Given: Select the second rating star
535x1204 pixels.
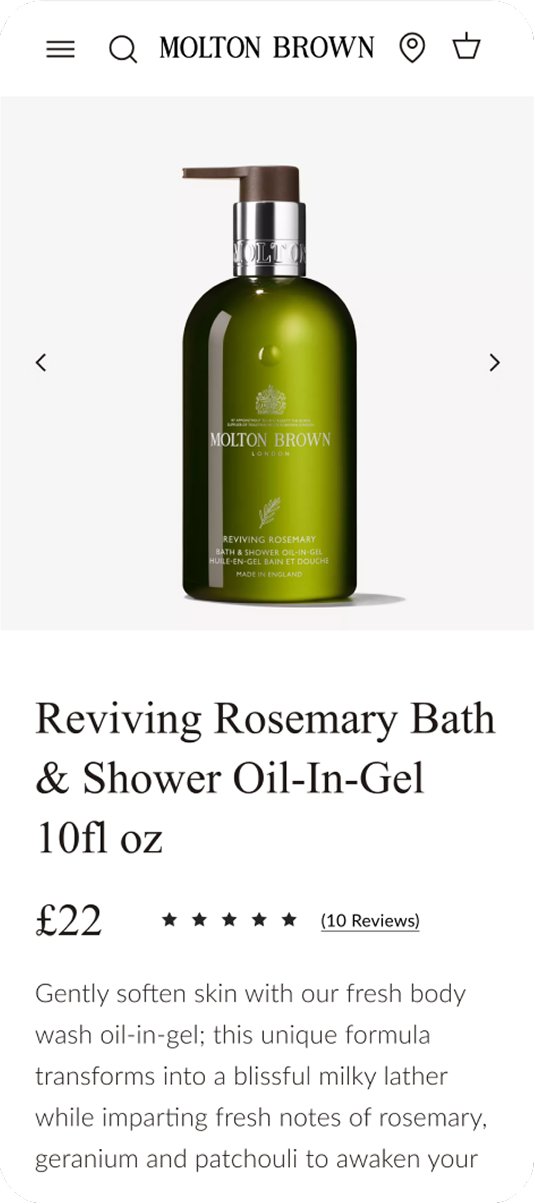Looking at the screenshot, I should click(199, 919).
